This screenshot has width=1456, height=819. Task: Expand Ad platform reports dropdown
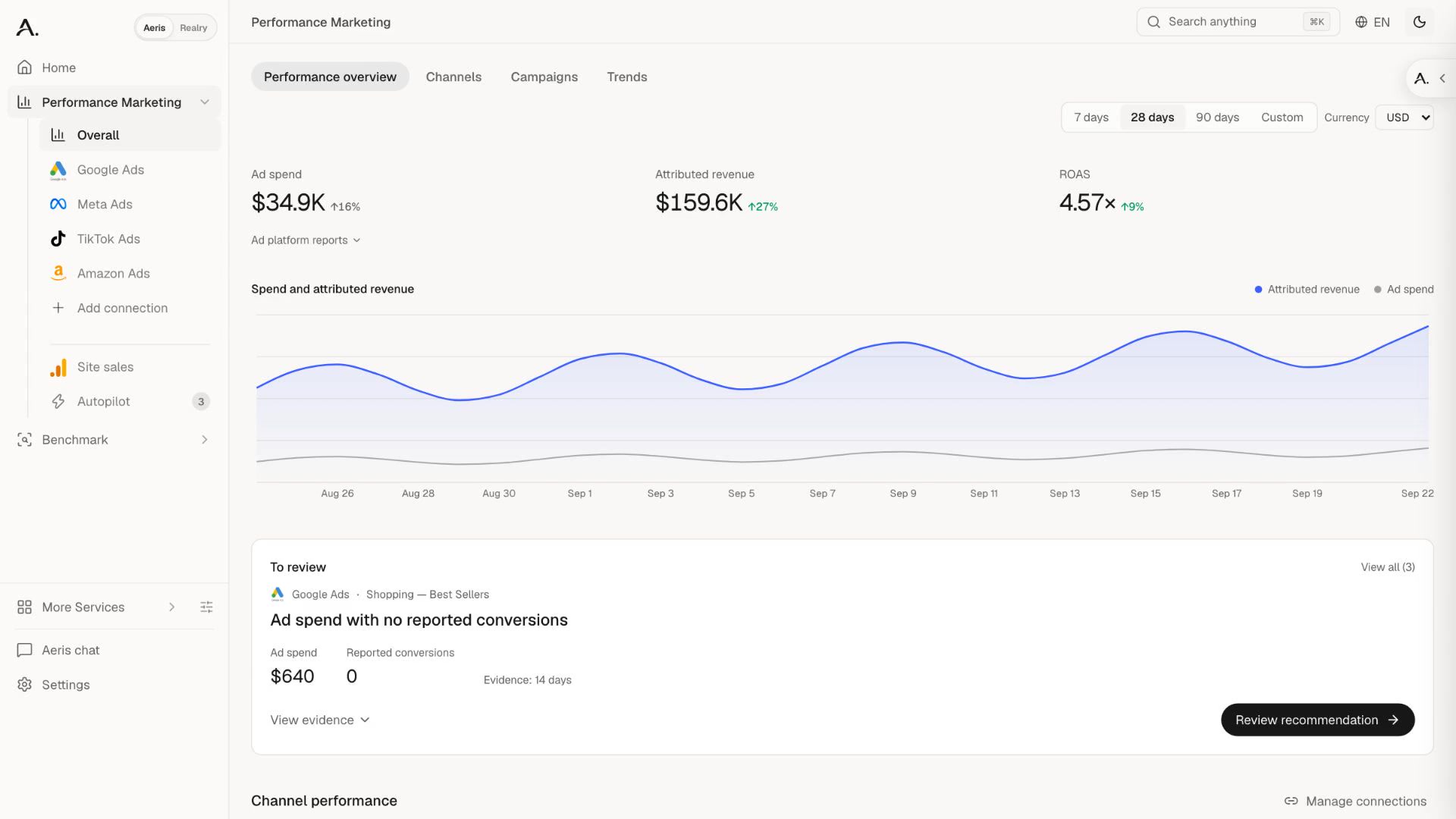[x=306, y=240]
